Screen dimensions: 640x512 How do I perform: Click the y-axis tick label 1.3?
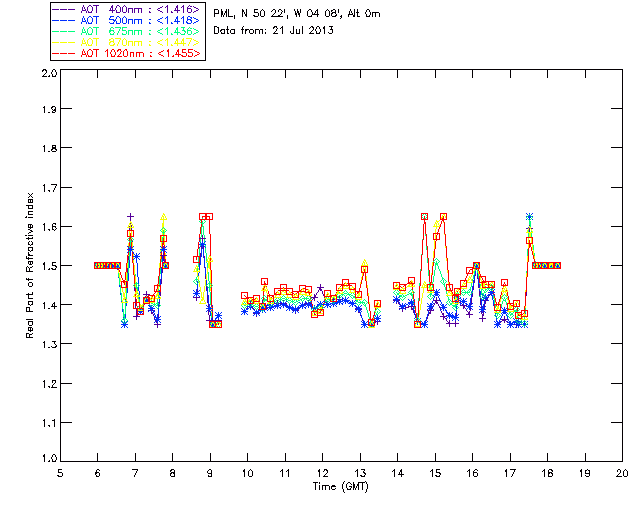point(49,344)
